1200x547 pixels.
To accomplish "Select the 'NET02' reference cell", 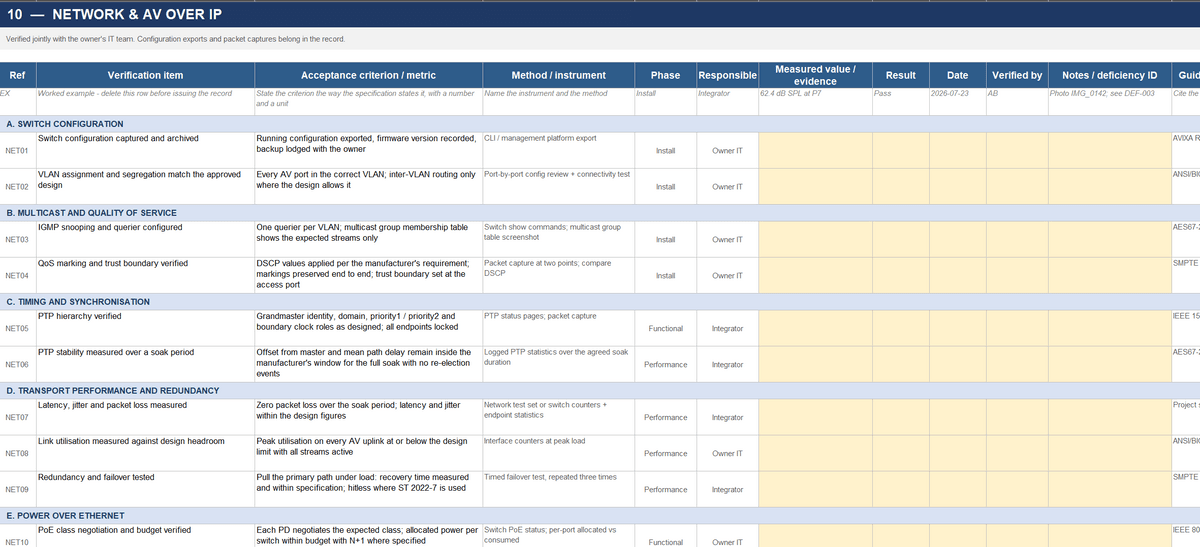I will tap(17, 187).
